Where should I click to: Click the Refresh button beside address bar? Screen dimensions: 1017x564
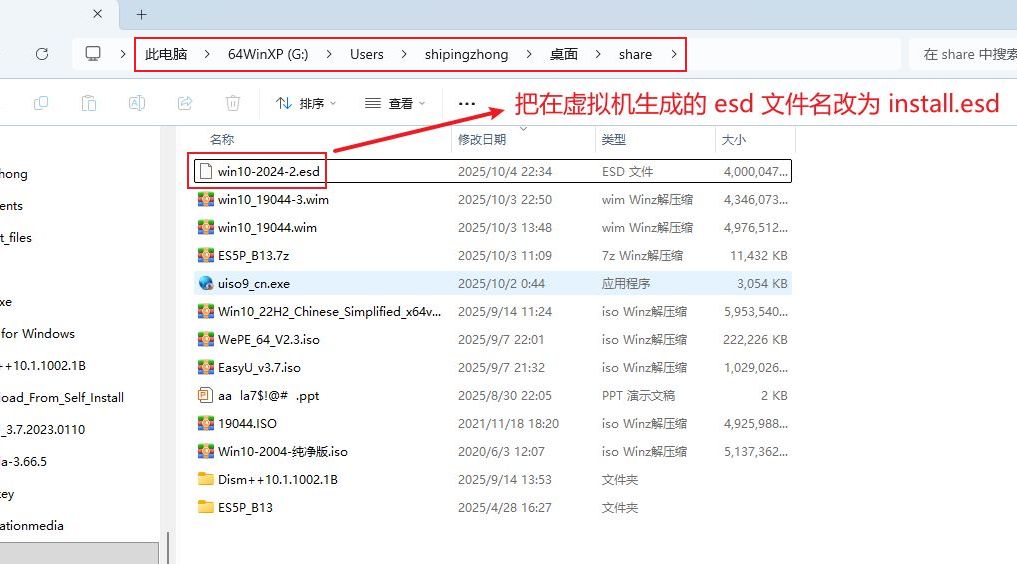42,55
